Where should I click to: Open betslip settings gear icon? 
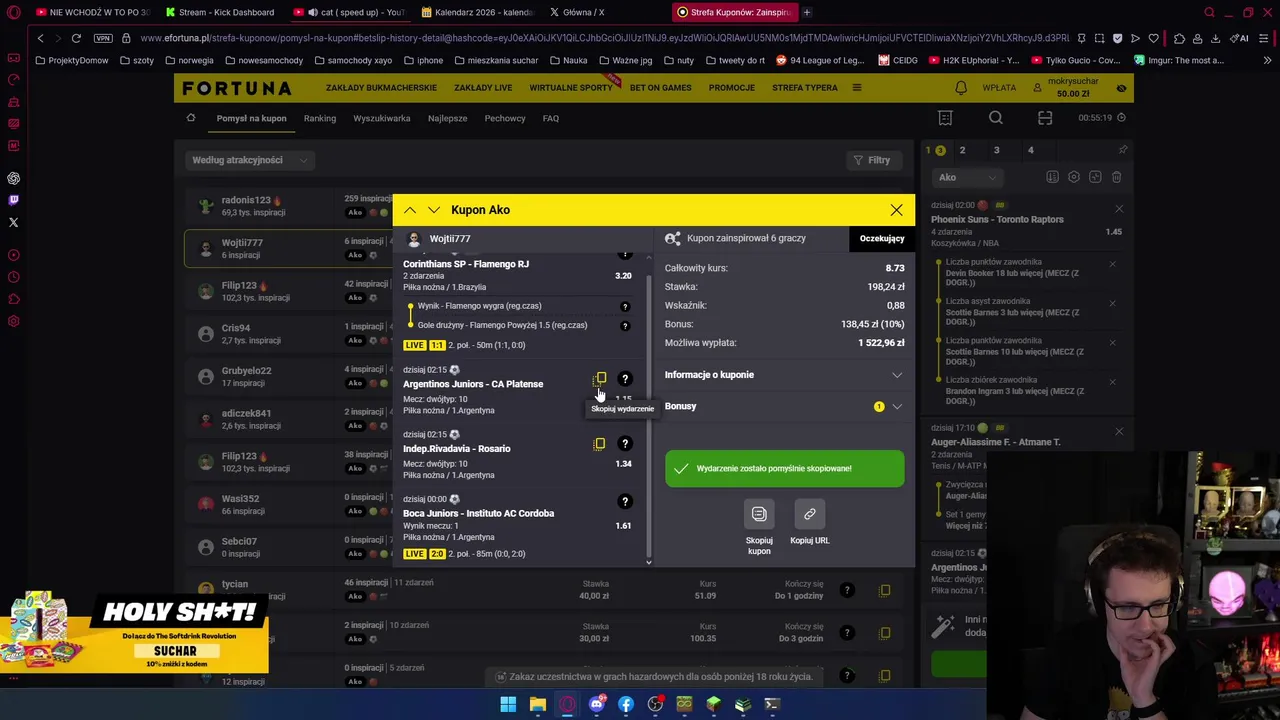[x=1074, y=177]
